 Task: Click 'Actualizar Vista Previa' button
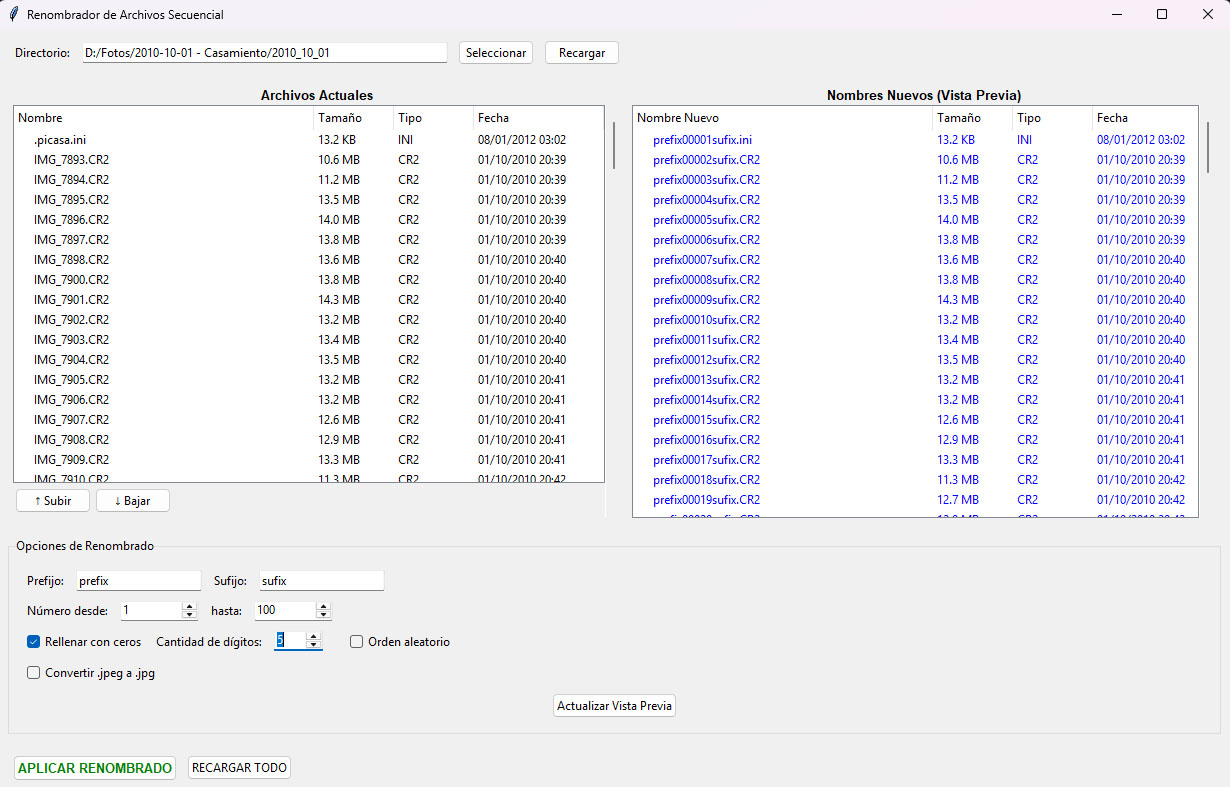point(615,706)
